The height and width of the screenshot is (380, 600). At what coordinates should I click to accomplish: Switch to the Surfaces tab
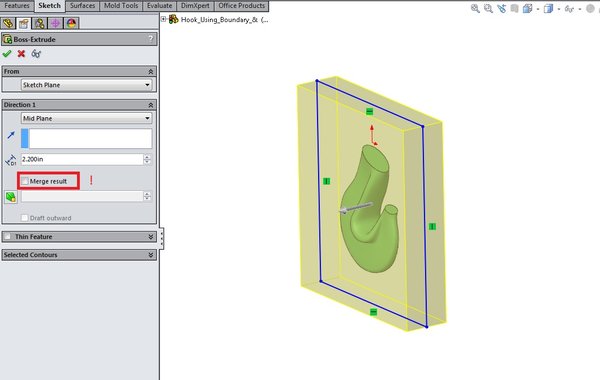point(82,6)
